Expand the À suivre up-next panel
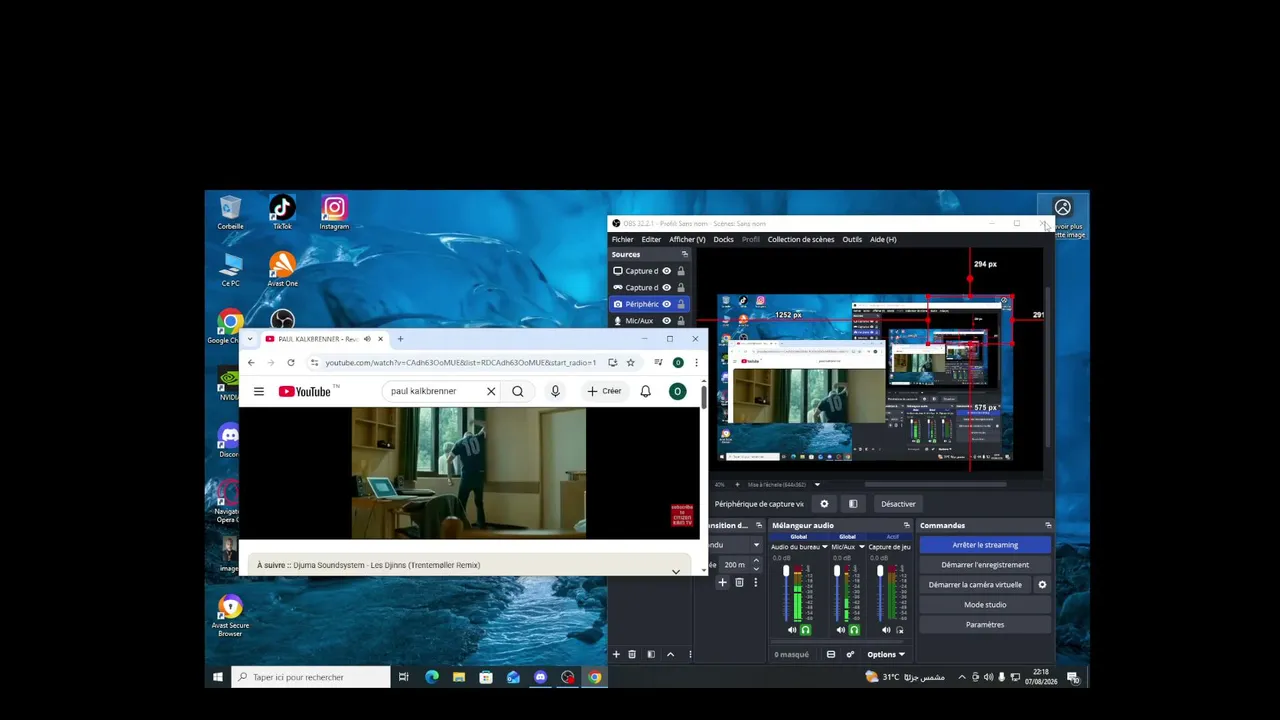The width and height of the screenshot is (1280, 720). [x=676, y=571]
